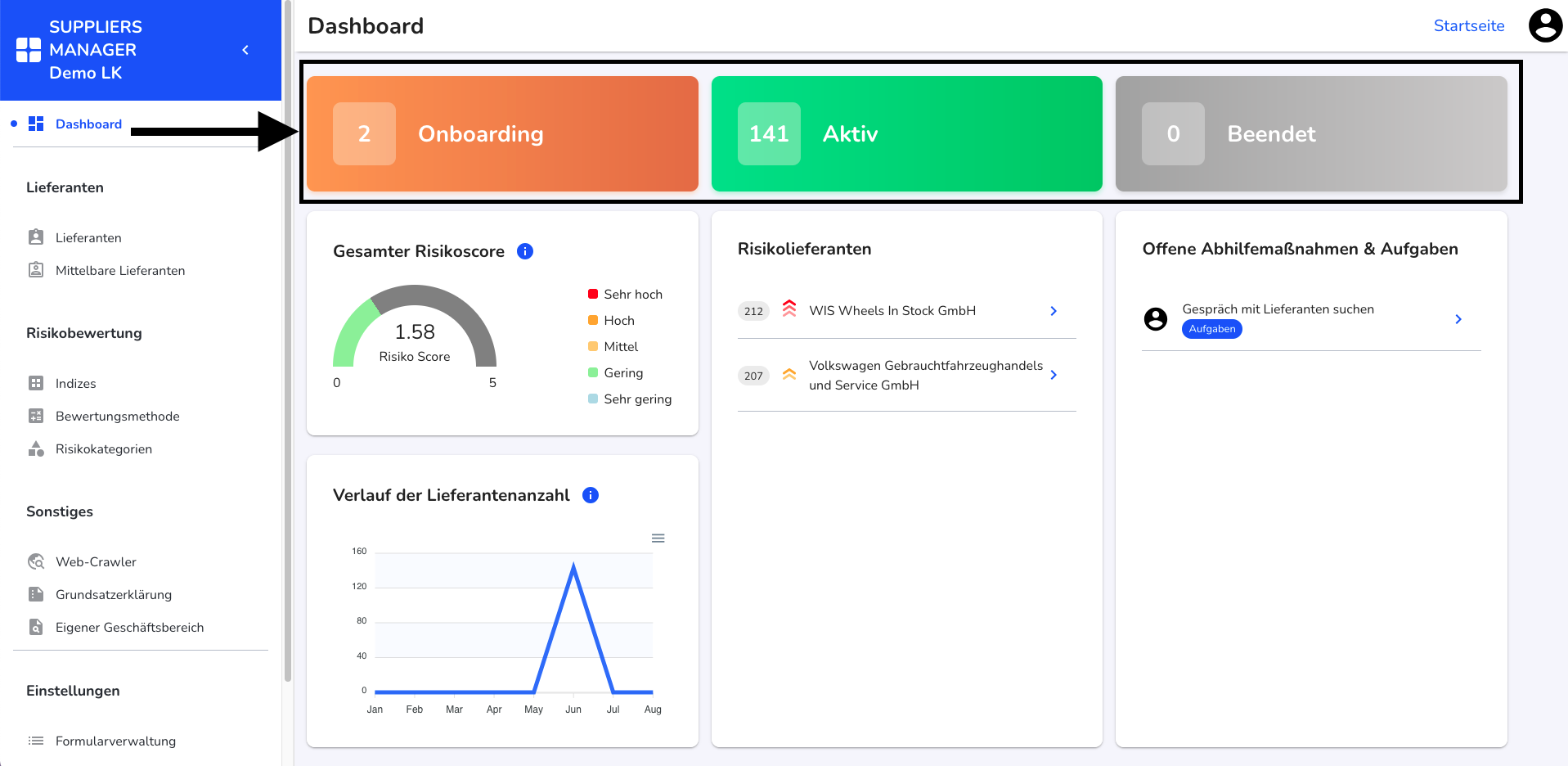Viewport: 1568px width, 766px height.
Task: Open Eigener Geschäftsbereich page
Action: point(129,627)
